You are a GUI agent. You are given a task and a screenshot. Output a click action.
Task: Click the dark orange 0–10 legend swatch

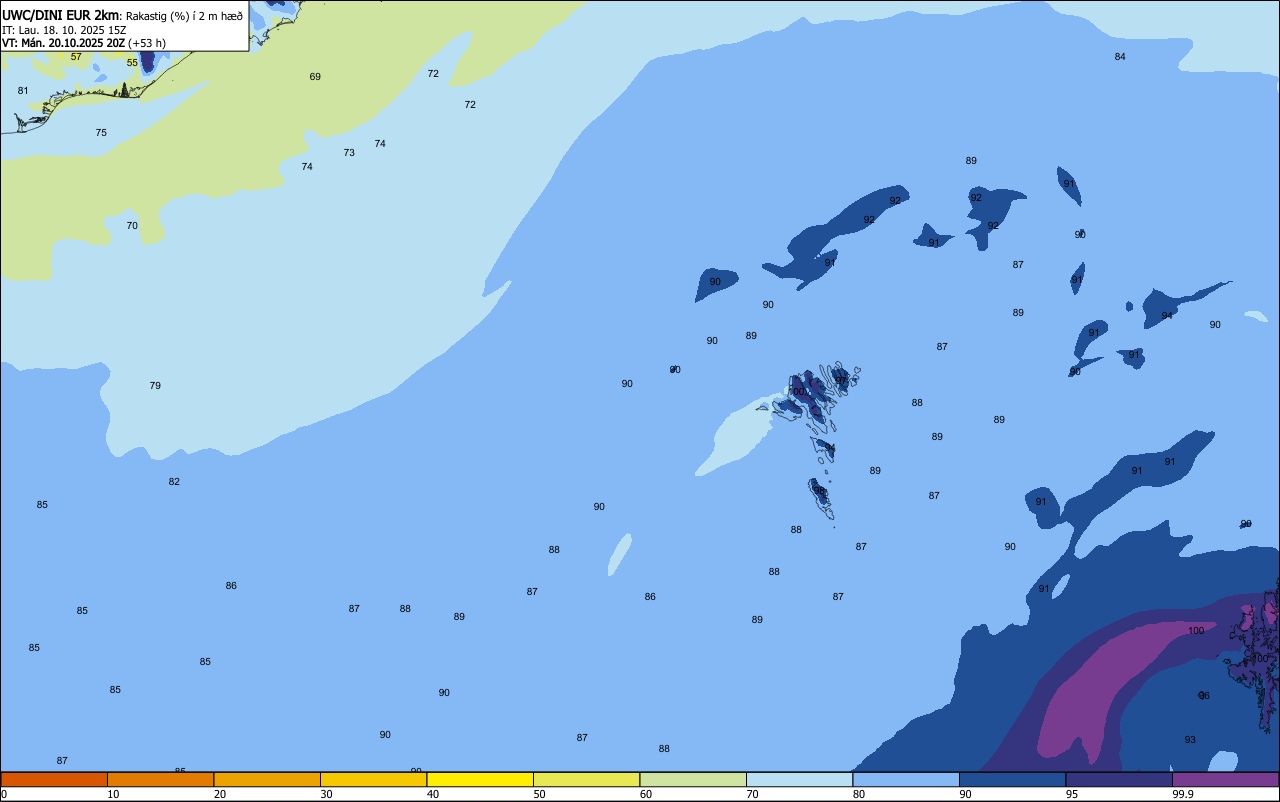54,779
